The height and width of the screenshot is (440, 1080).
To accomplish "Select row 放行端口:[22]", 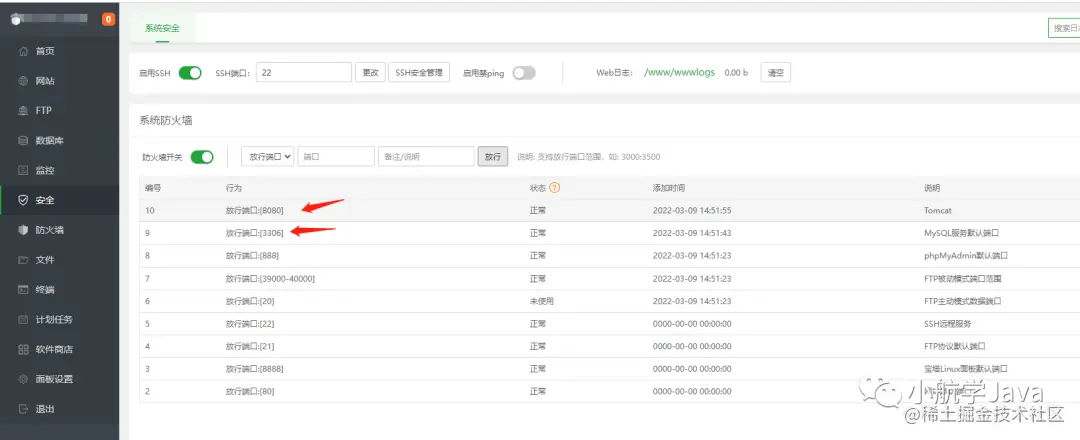I will point(609,324).
